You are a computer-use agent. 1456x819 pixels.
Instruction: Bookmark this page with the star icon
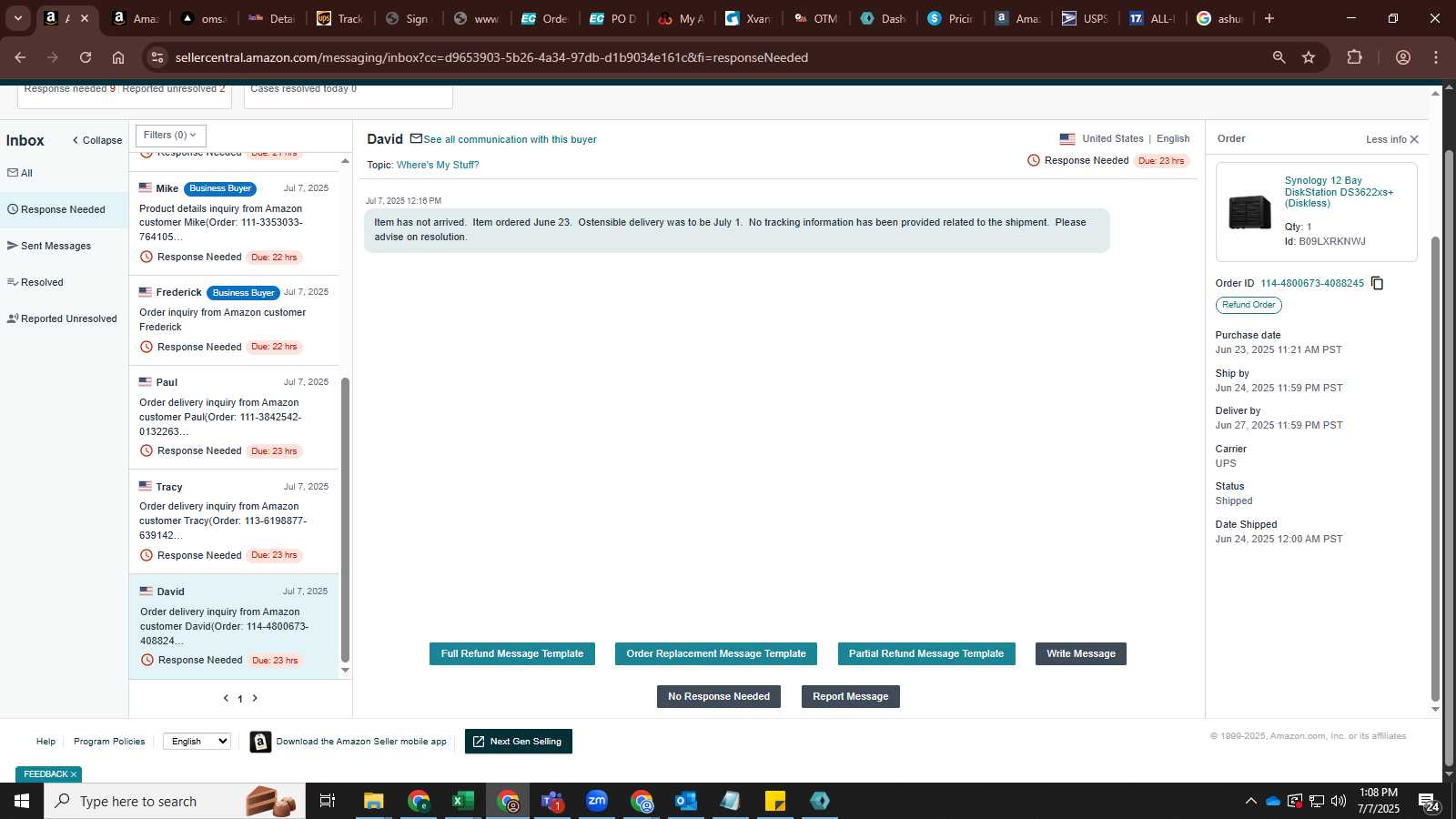click(x=1309, y=57)
